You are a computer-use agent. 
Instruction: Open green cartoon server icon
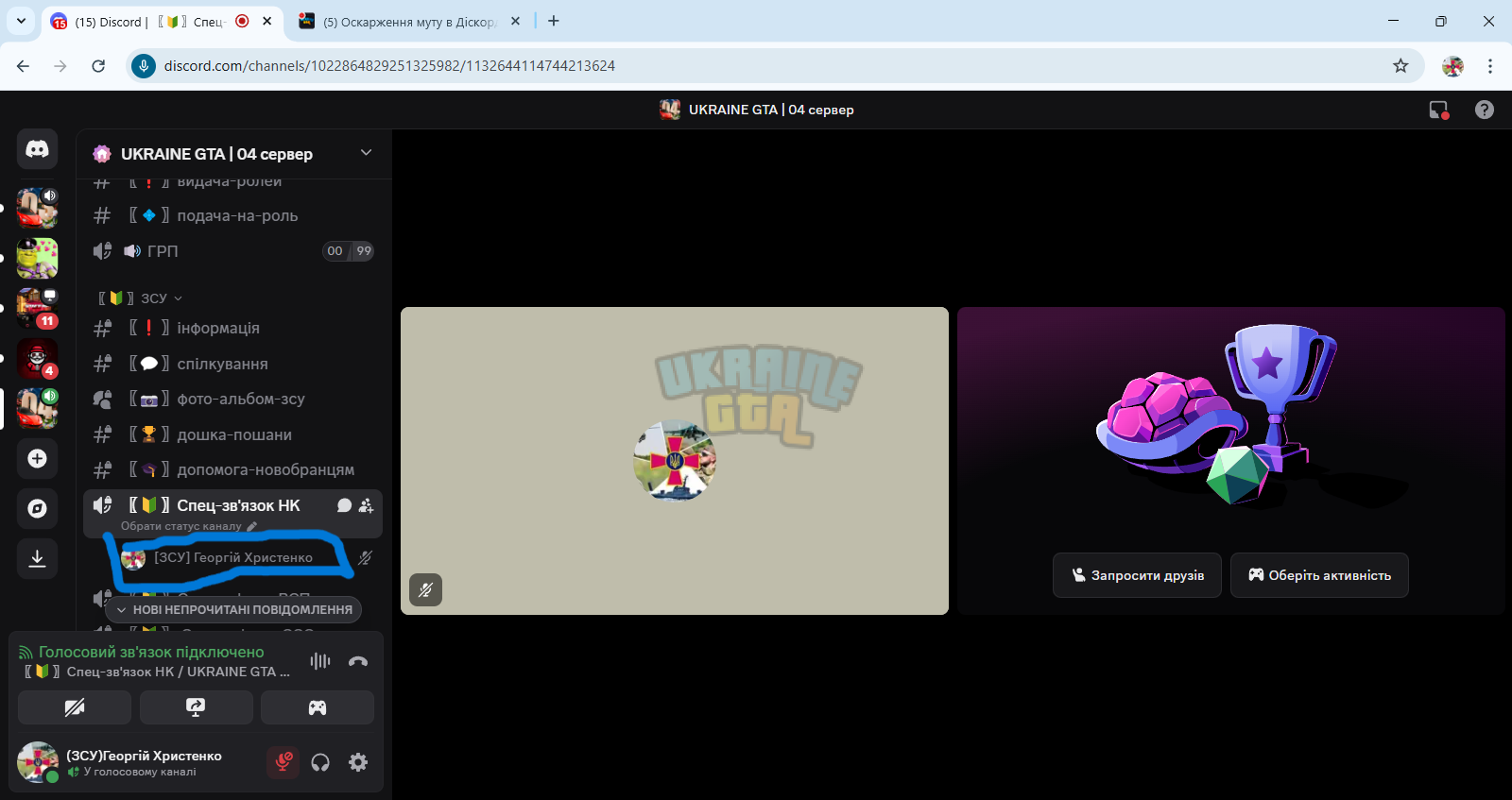coord(37,258)
